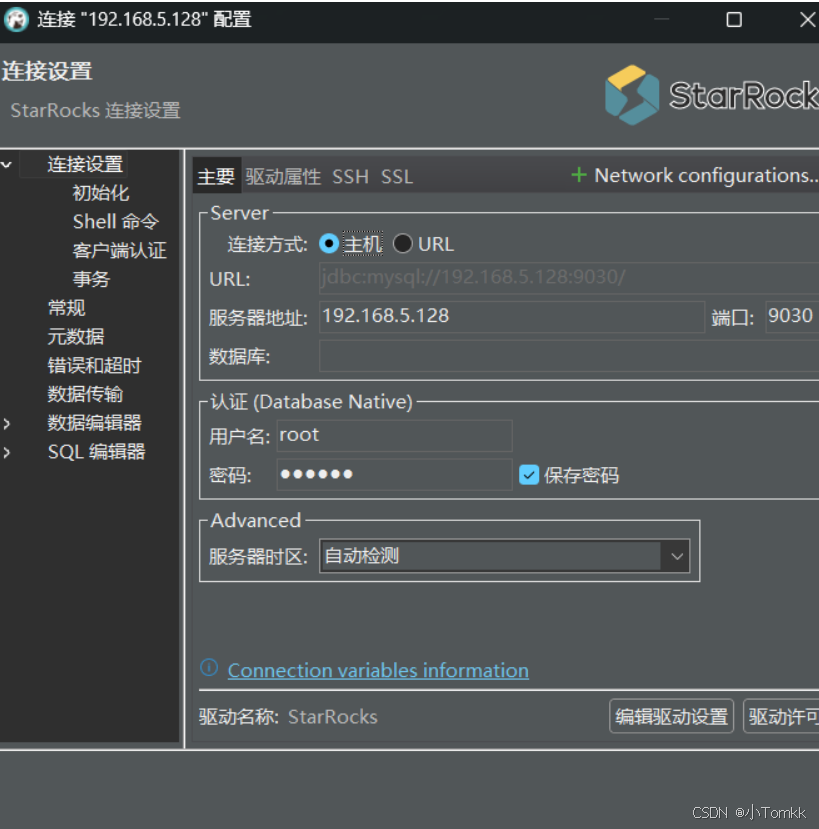Select SQL 编辑器 in the sidebar

97,452
